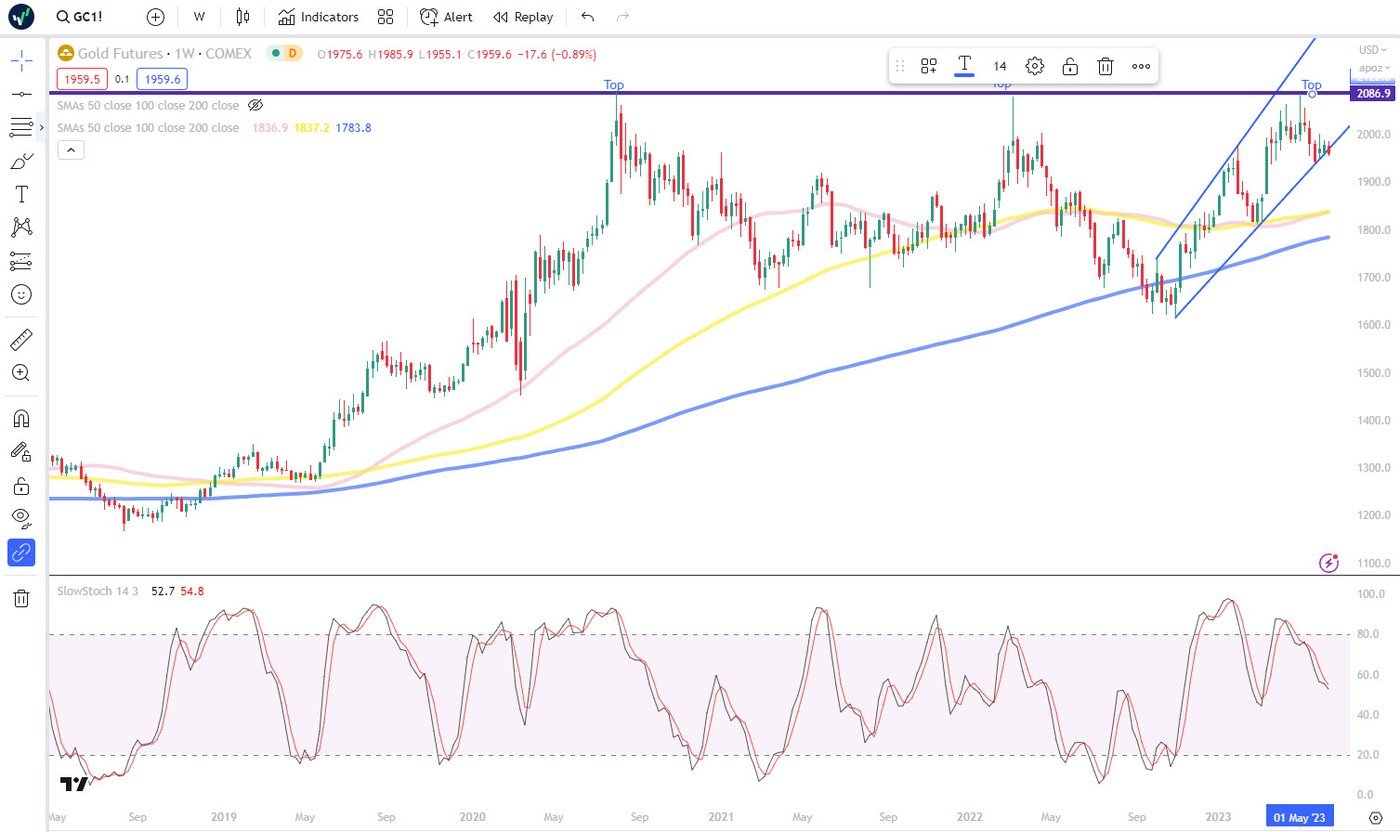Image resolution: width=1400 pixels, height=832 pixels.
Task: Change text color in floating toolbar
Action: point(964,66)
